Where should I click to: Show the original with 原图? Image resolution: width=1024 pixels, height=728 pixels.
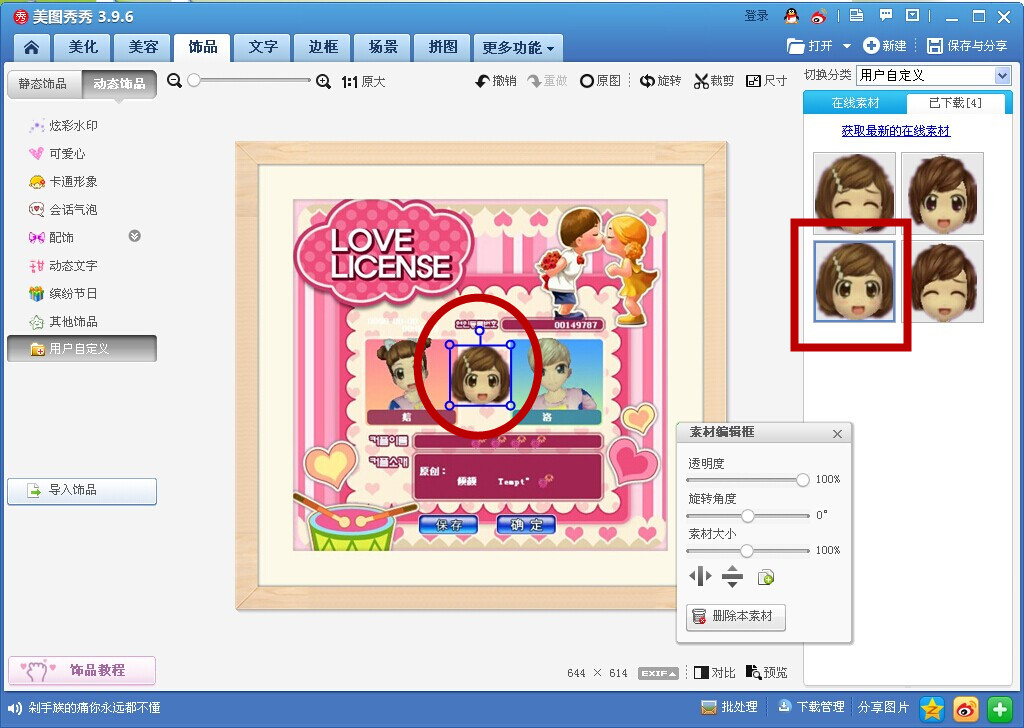point(600,81)
